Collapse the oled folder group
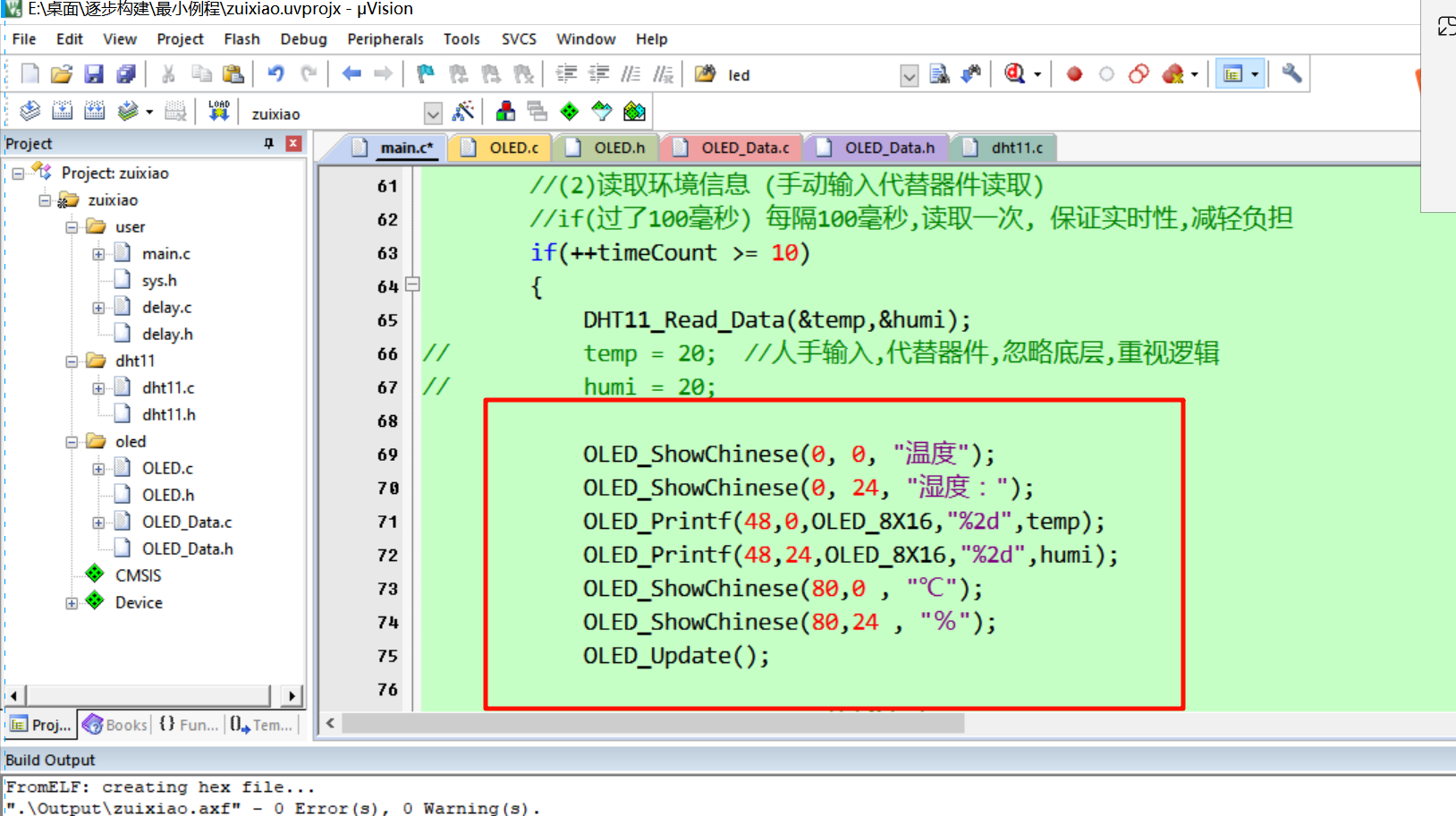Viewport: 1456px width, 816px height. point(72,442)
